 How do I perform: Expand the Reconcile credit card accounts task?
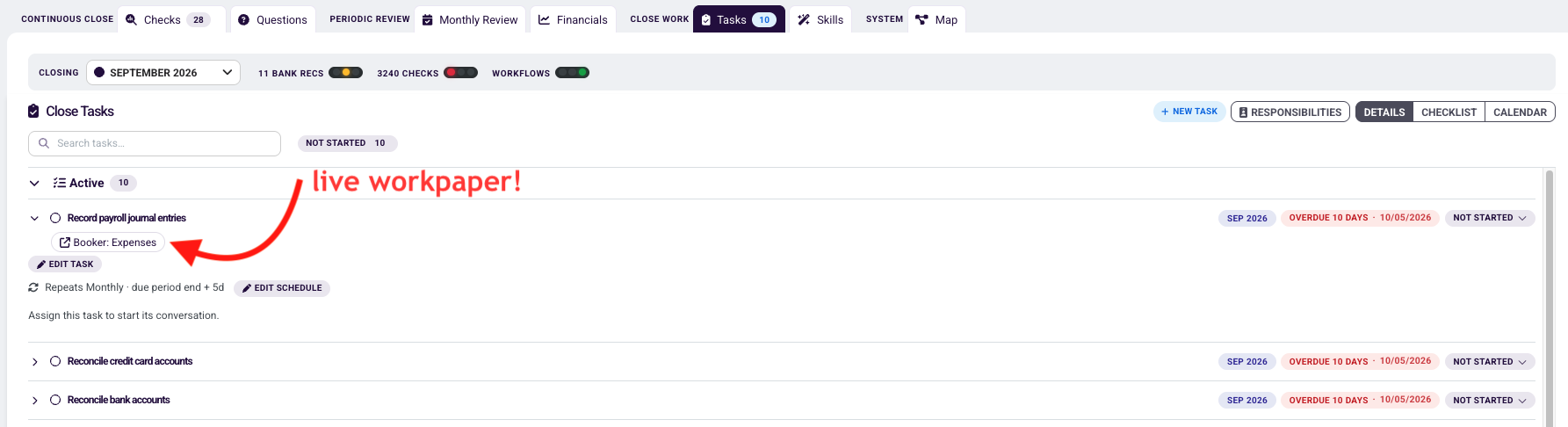pyautogui.click(x=34, y=362)
